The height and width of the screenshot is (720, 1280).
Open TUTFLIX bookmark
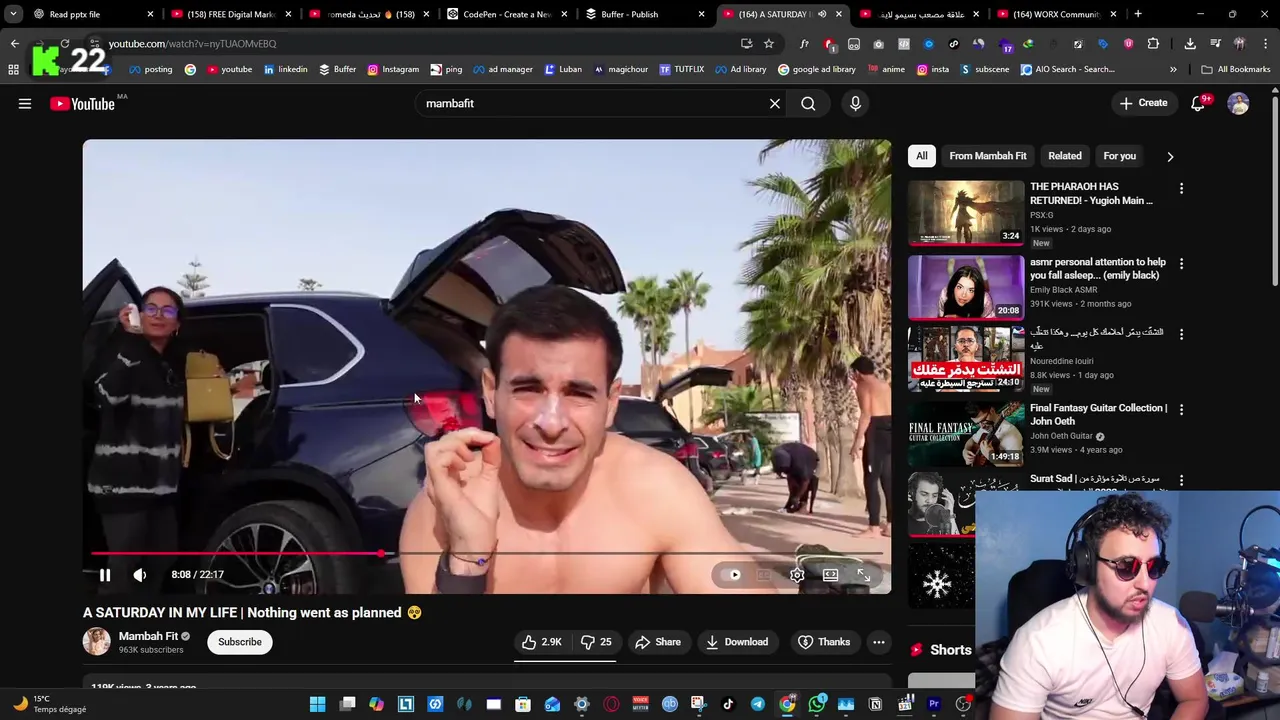(682, 69)
